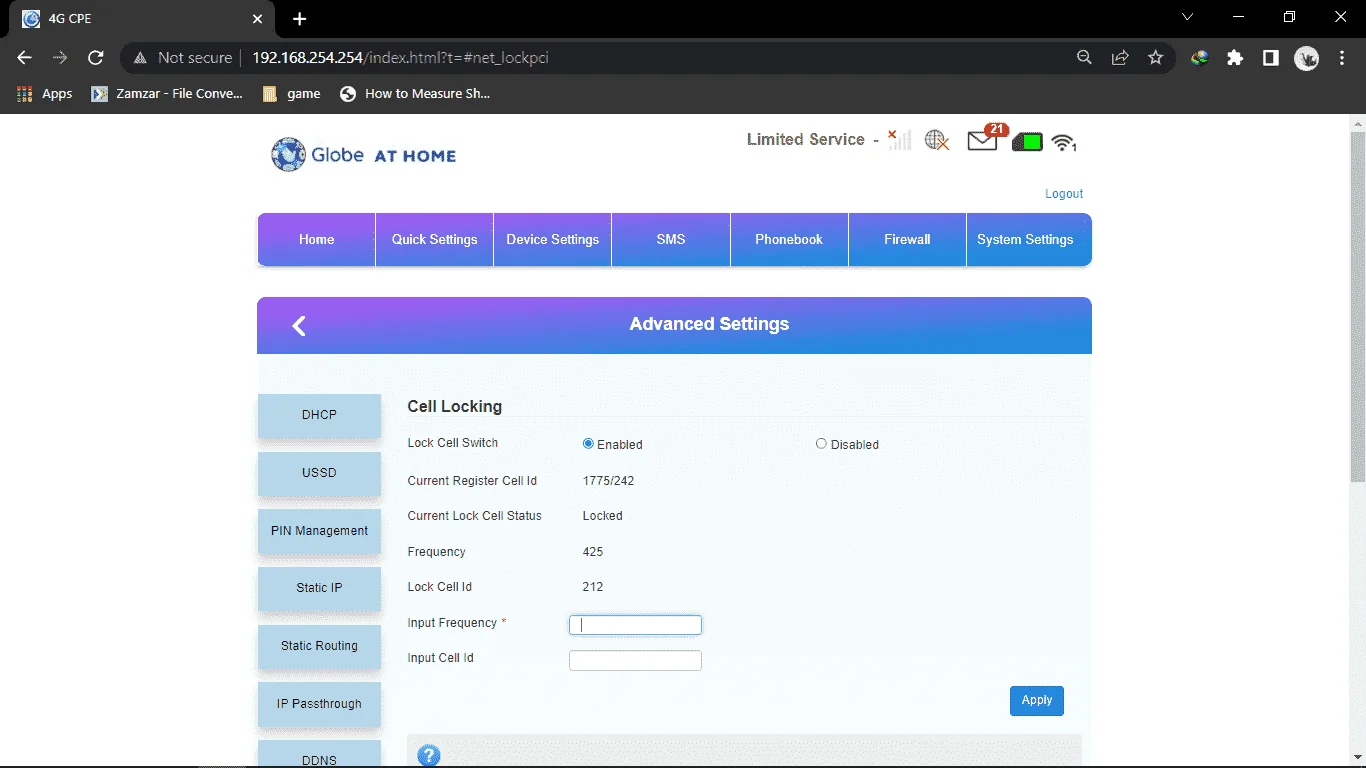Click the colorful extension icon in the toolbar
The image size is (1366, 768).
click(1199, 58)
